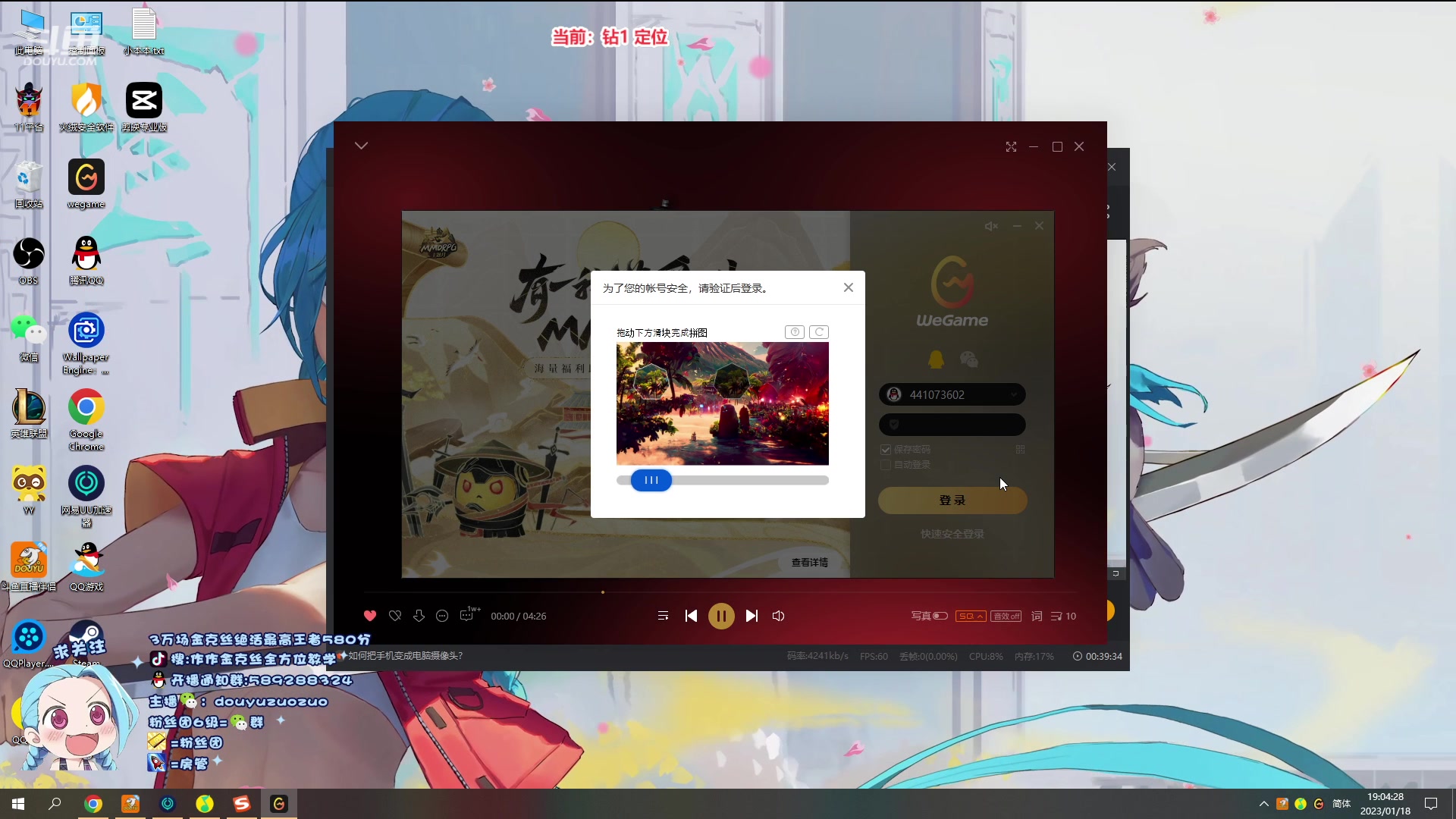Screen dimensions: 1456x819
Task: Expand the account dropdown for 441073602
Action: pos(1013,394)
